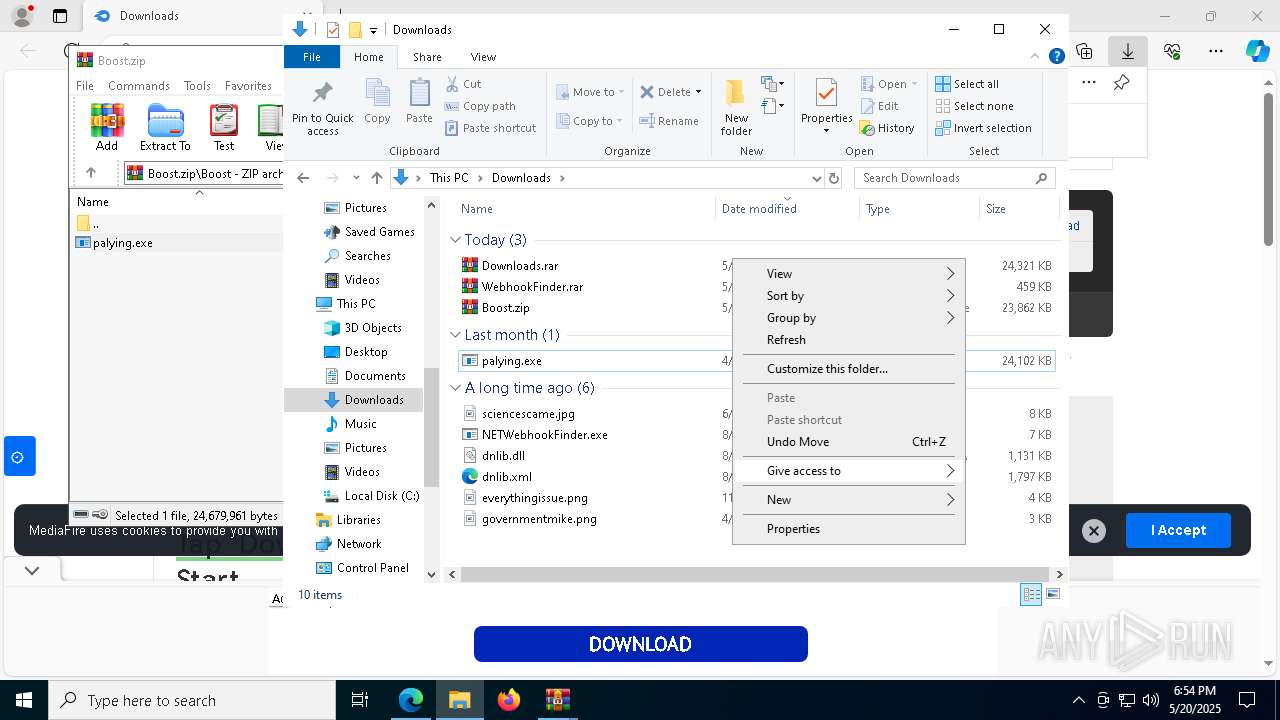Image resolution: width=1280 pixels, height=720 pixels.
Task: Click Pin to Quick access icon
Action: click(322, 108)
